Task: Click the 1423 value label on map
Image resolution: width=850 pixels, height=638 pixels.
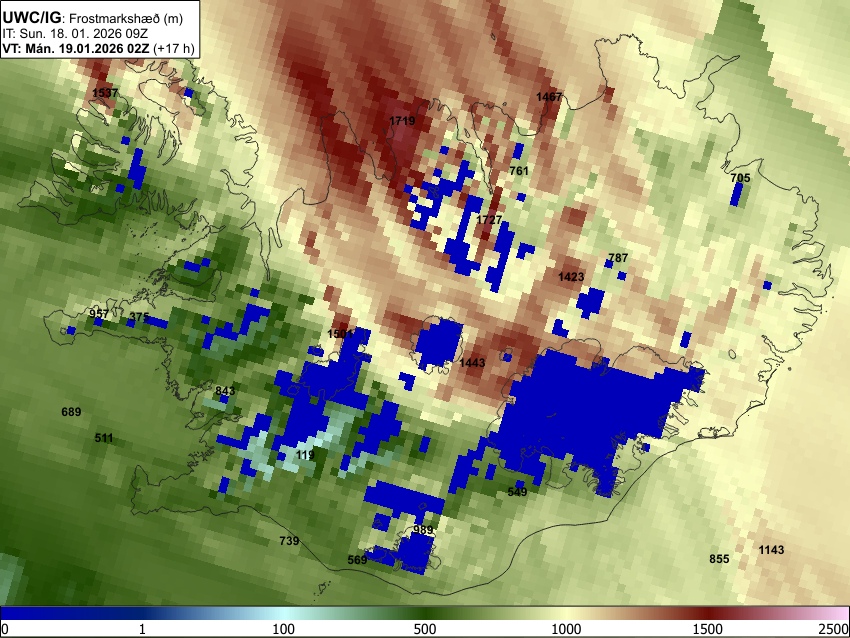Action: [x=571, y=277]
